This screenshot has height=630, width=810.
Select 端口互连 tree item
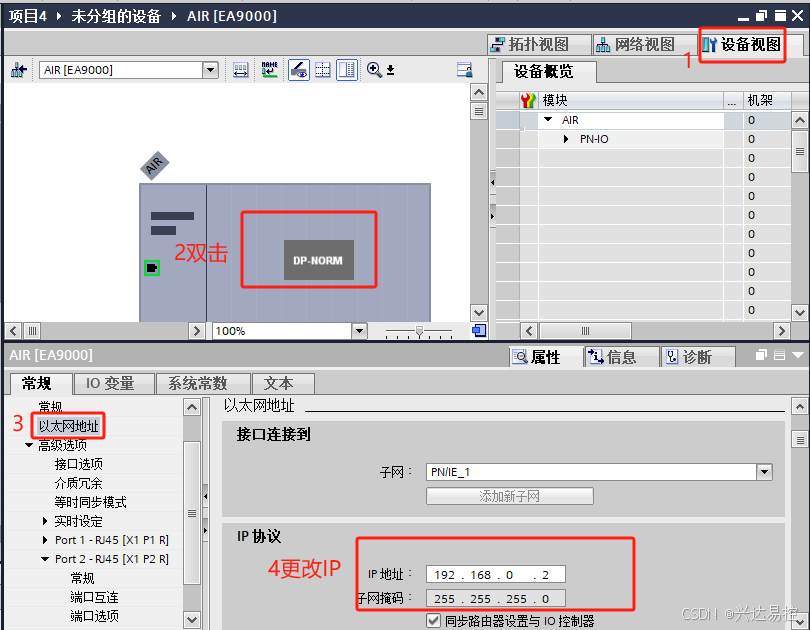pyautogui.click(x=95, y=597)
